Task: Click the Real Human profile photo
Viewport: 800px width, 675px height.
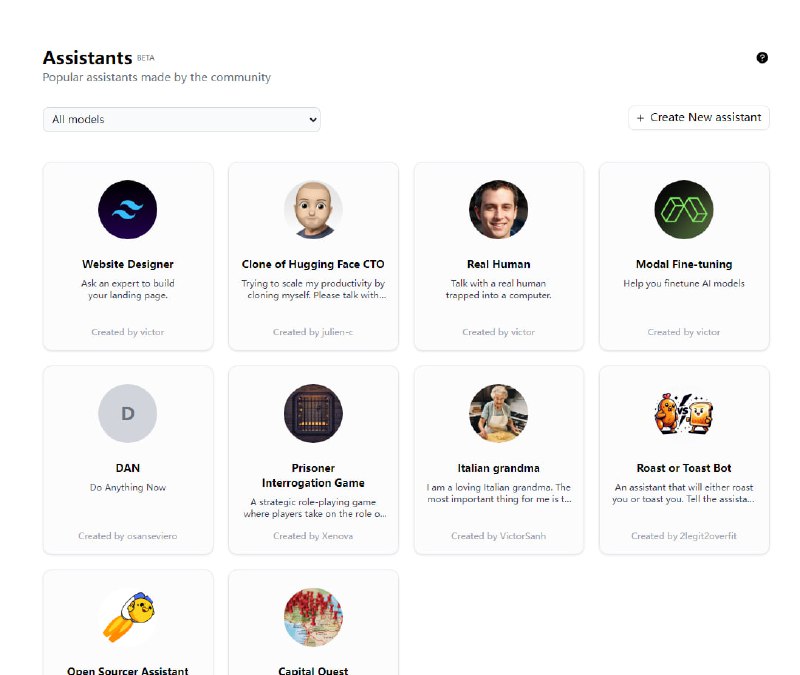Action: click(x=498, y=210)
